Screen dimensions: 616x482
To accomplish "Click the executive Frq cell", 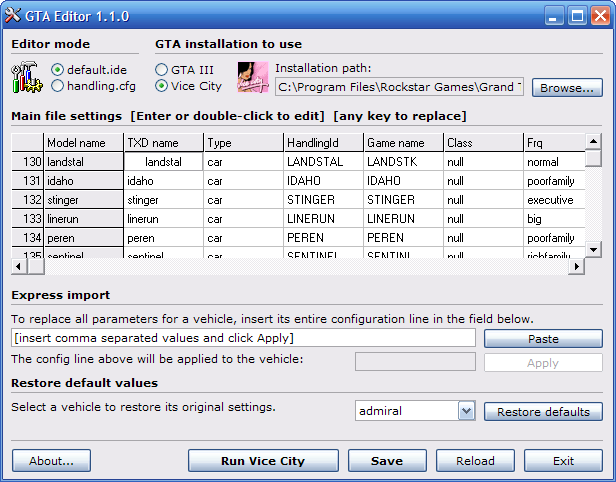I will 554,200.
